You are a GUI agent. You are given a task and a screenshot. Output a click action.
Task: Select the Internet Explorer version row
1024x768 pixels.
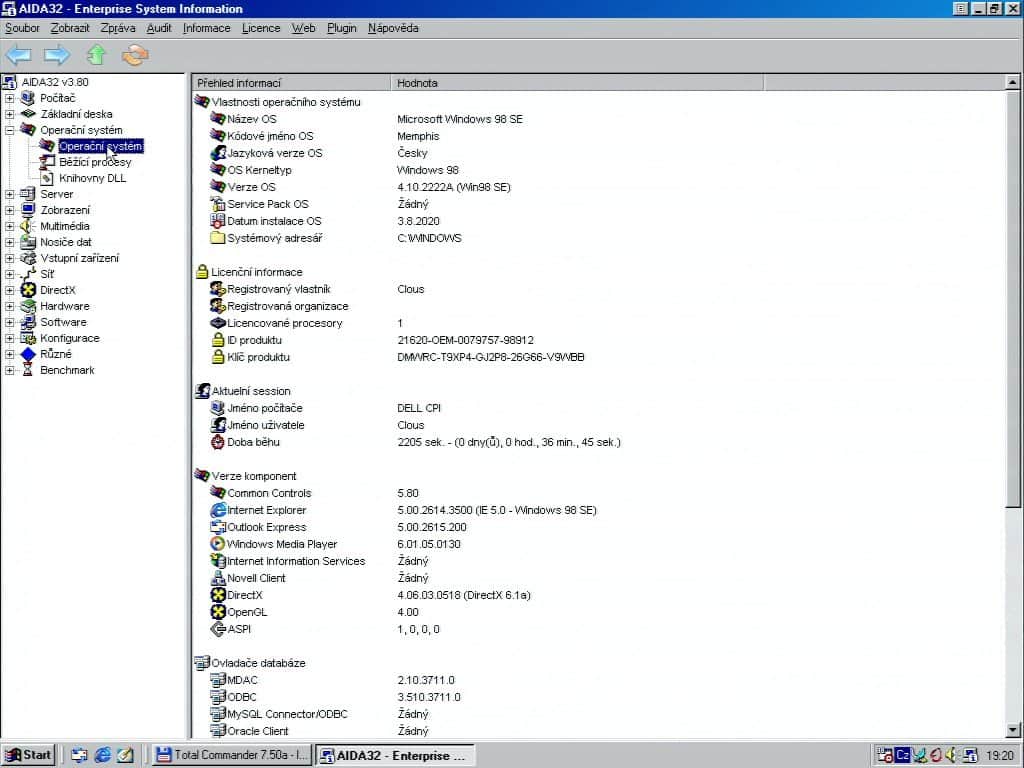(599, 510)
